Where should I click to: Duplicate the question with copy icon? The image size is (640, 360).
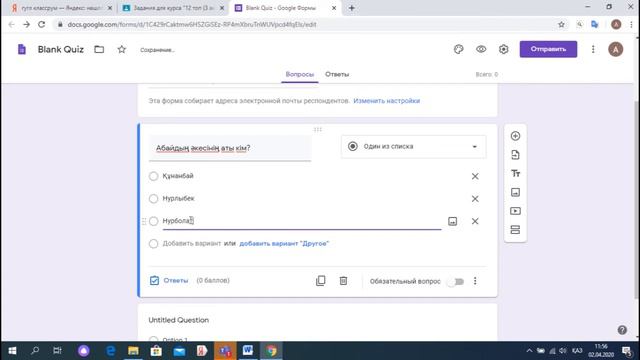[x=320, y=281]
